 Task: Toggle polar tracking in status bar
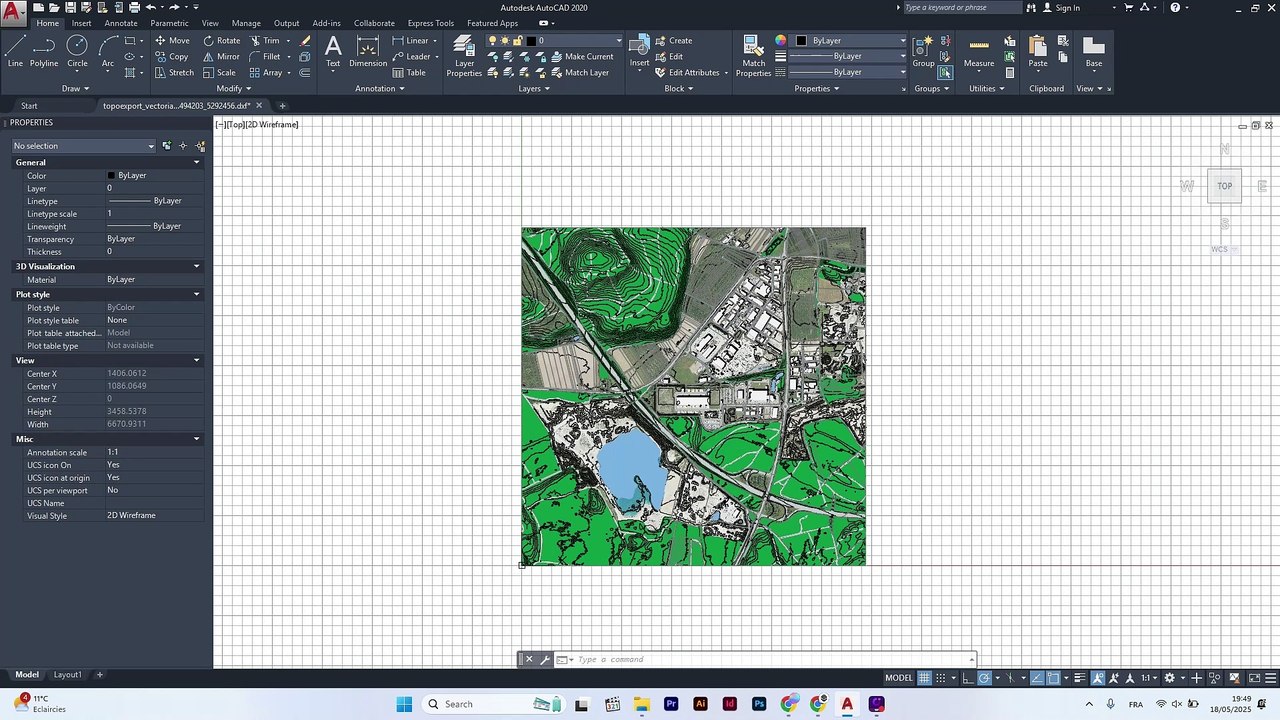pos(984,678)
